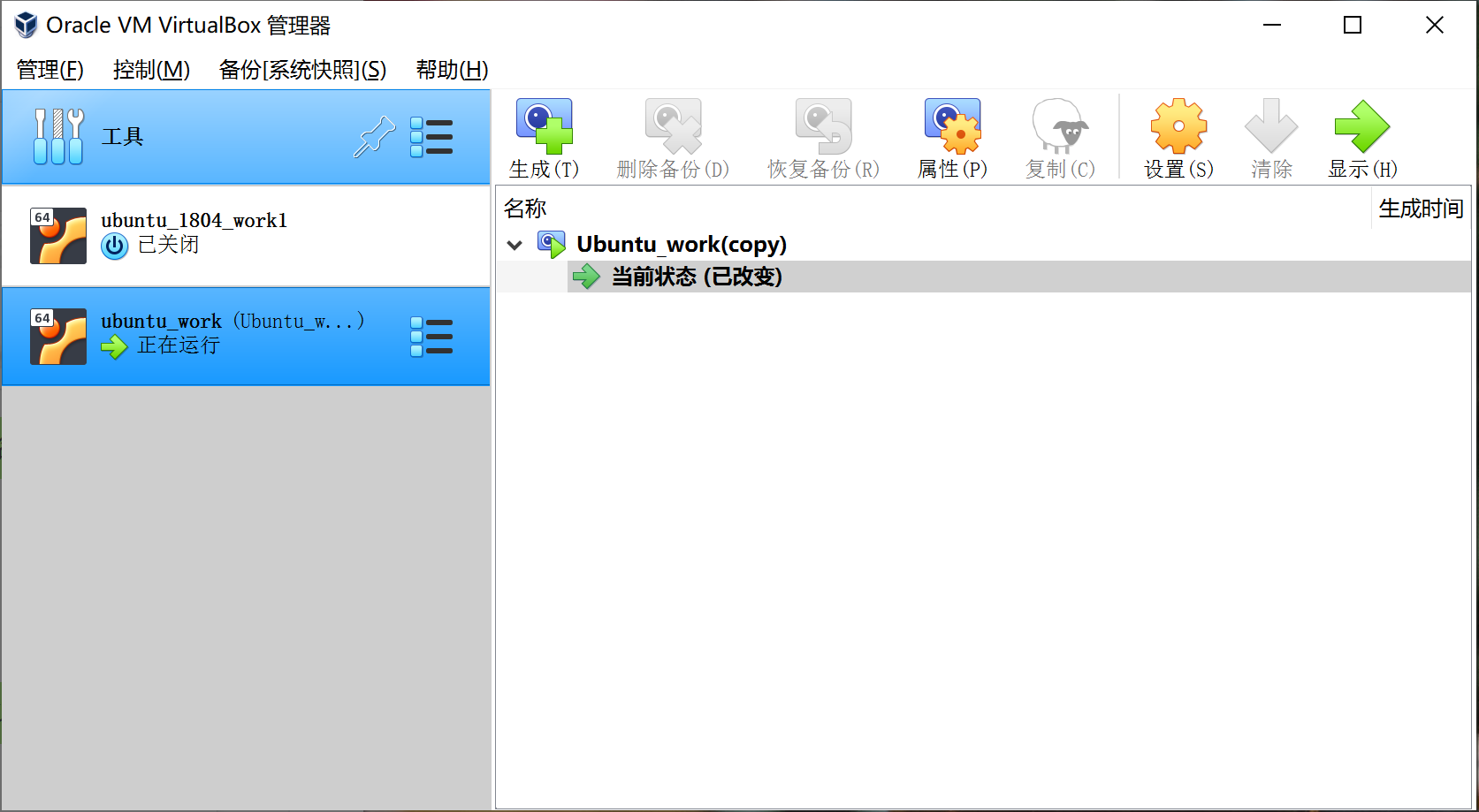Image resolution: width=1479 pixels, height=812 pixels.
Task: Select the Ubuntu_work(copy) snapshot entry
Action: [682, 245]
